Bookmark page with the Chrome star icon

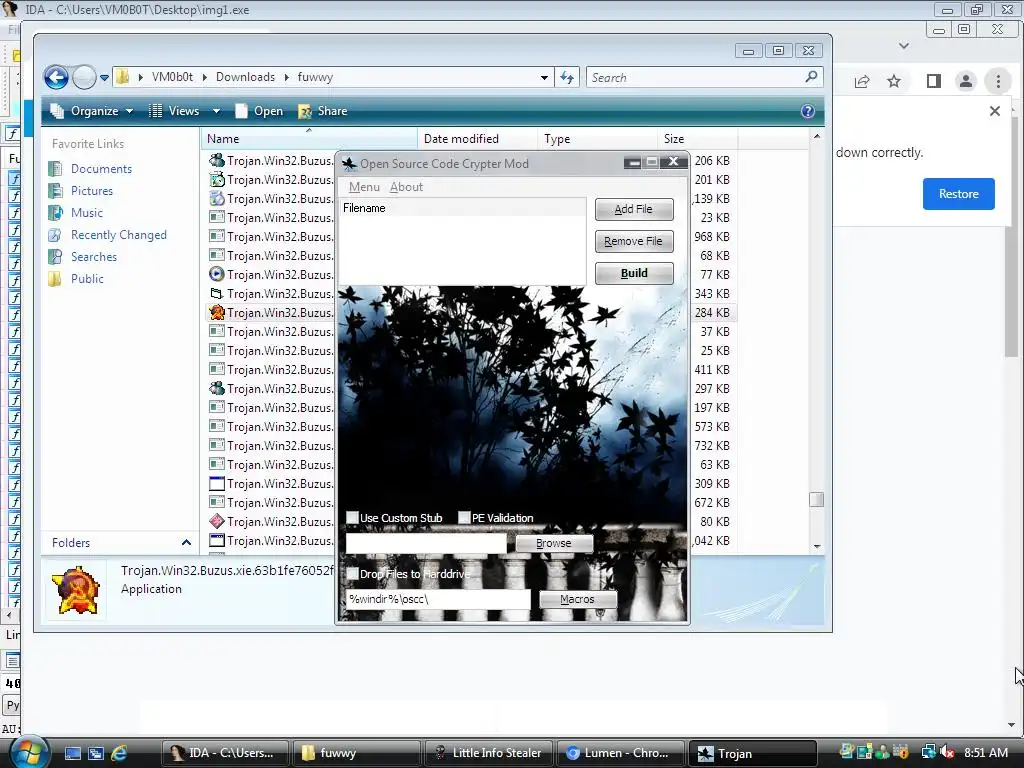(x=894, y=81)
